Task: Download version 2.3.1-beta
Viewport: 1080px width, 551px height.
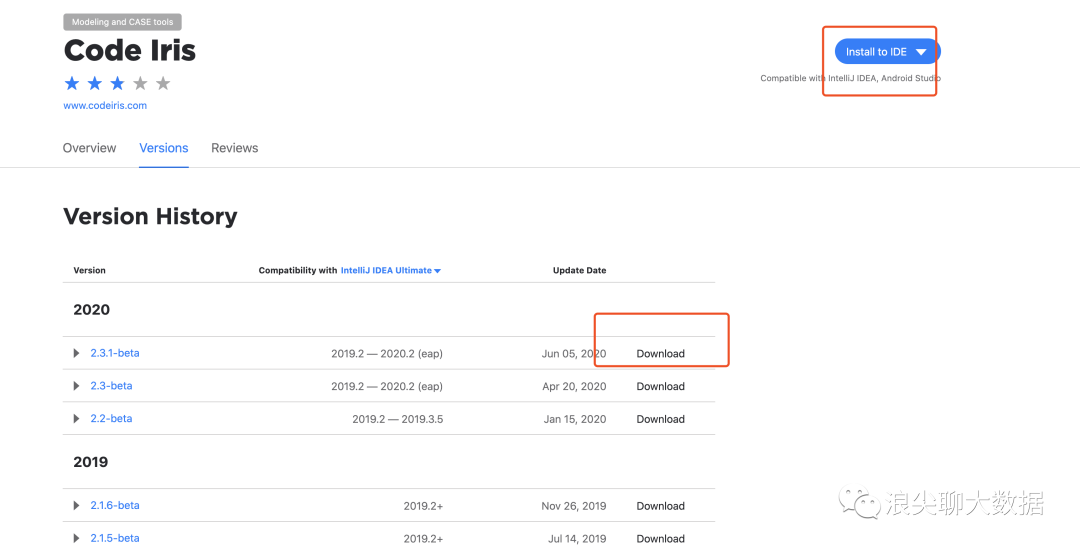Action: 661,353
